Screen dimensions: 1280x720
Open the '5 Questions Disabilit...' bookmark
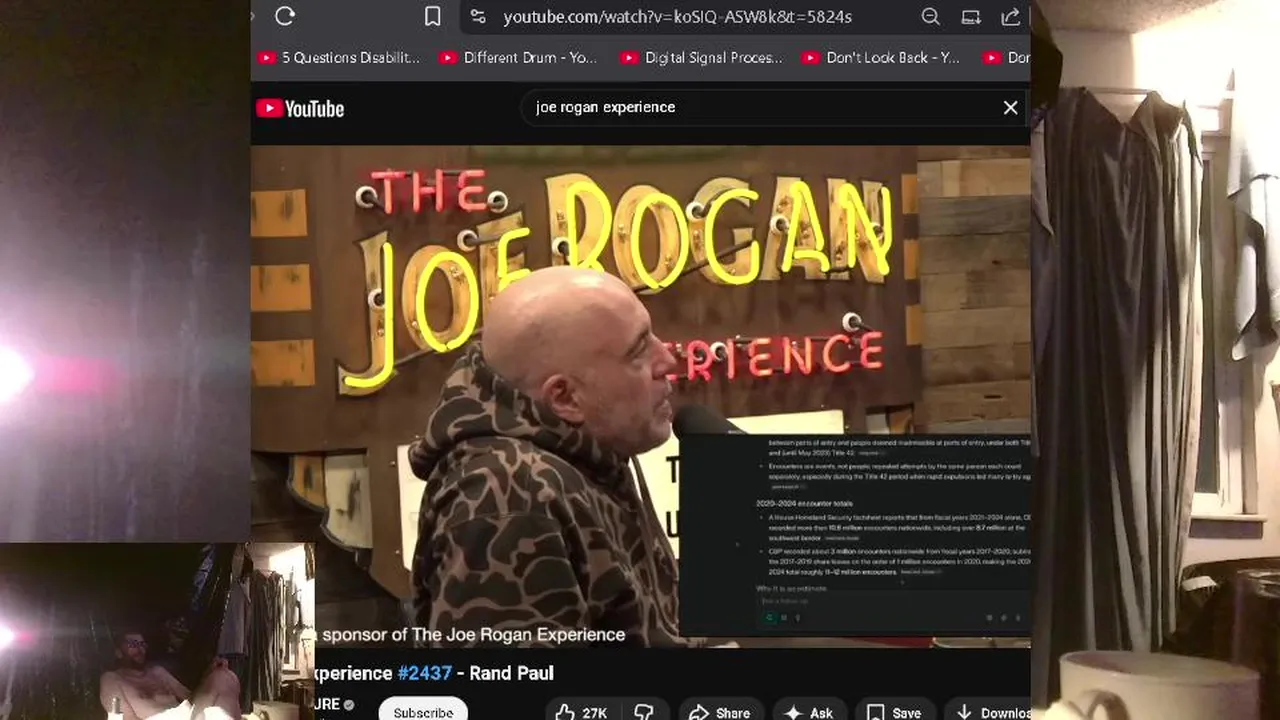click(x=339, y=58)
